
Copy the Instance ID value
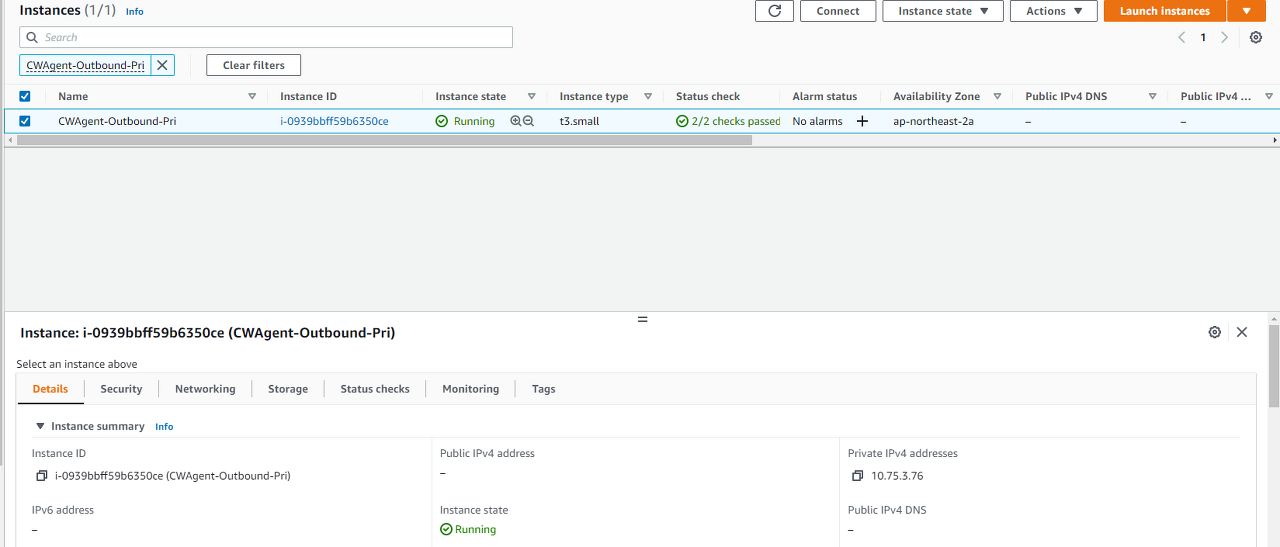[x=42, y=476]
